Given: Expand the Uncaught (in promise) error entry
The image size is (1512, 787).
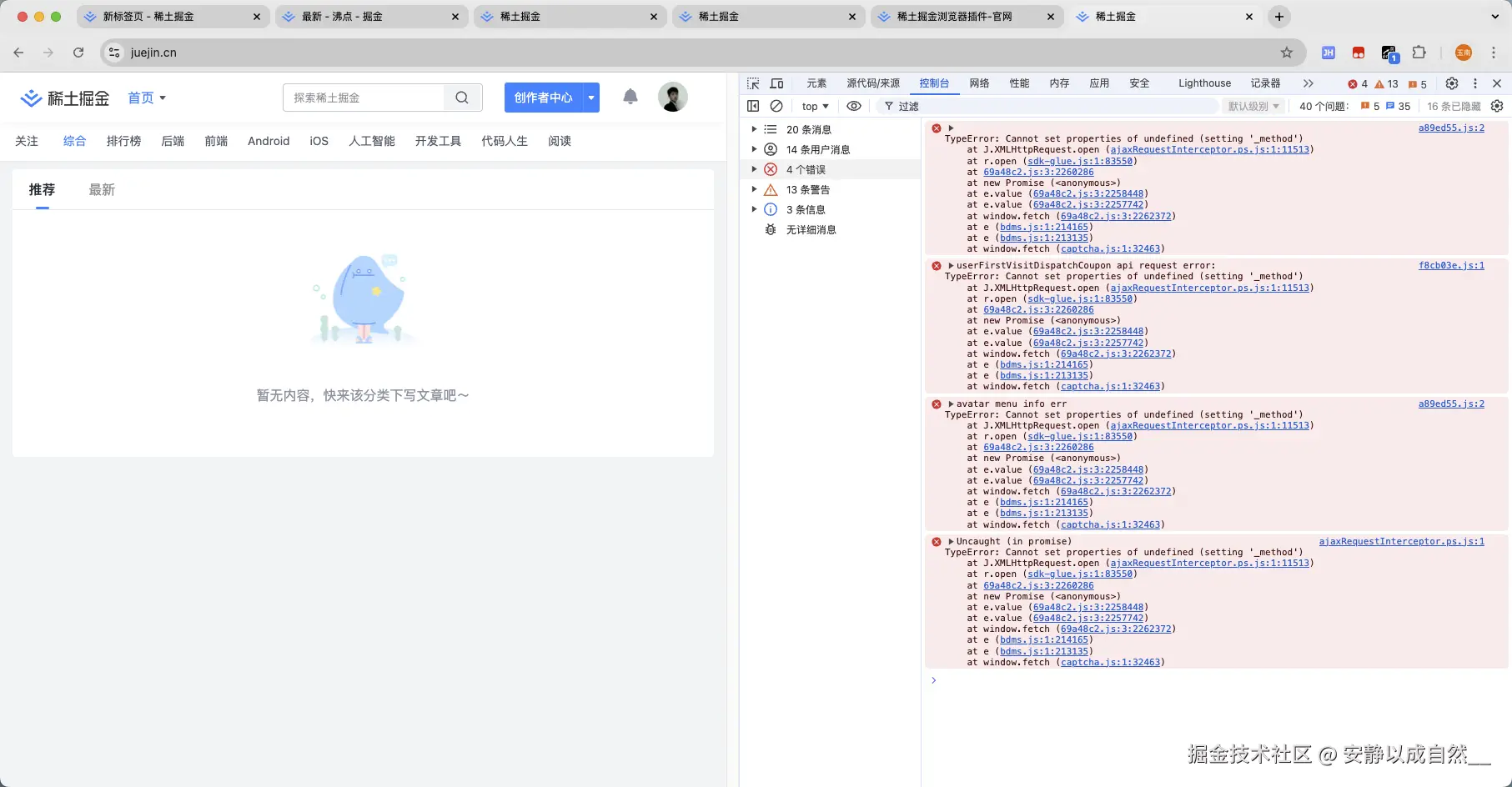Looking at the screenshot, I should pos(951,541).
